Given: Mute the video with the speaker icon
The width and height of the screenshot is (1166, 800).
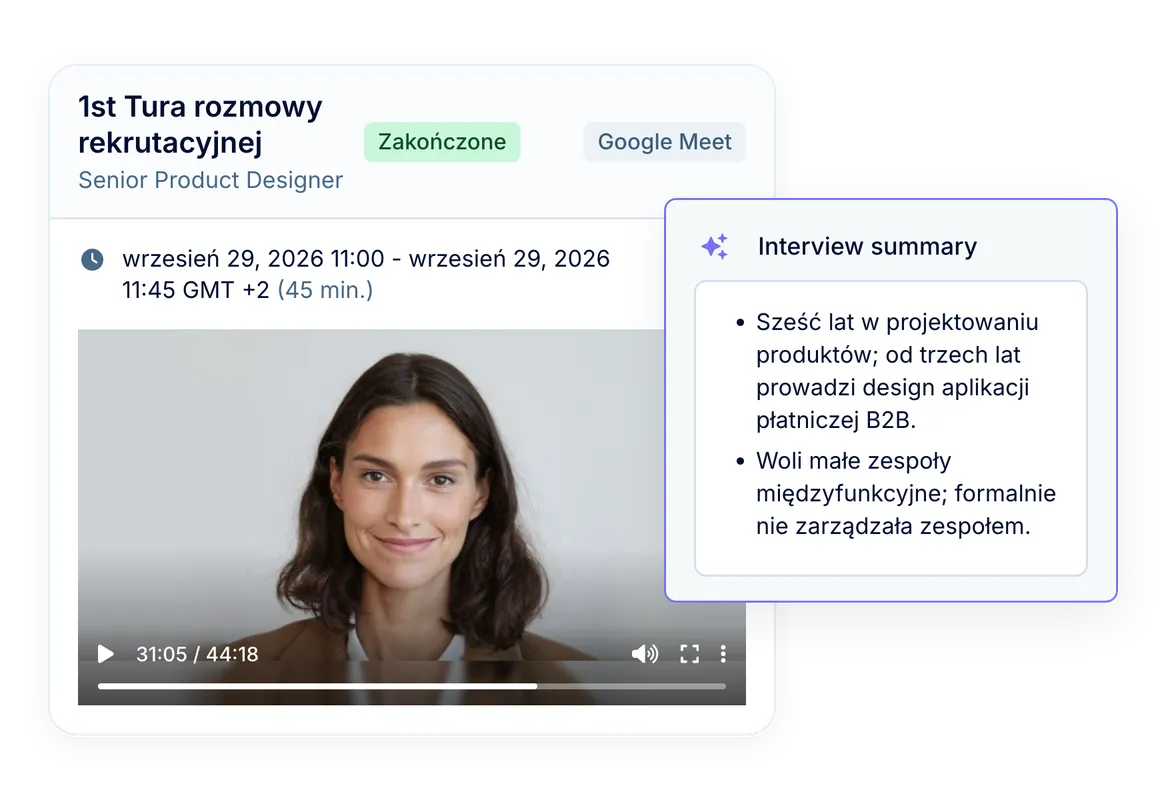Looking at the screenshot, I should [x=645, y=654].
